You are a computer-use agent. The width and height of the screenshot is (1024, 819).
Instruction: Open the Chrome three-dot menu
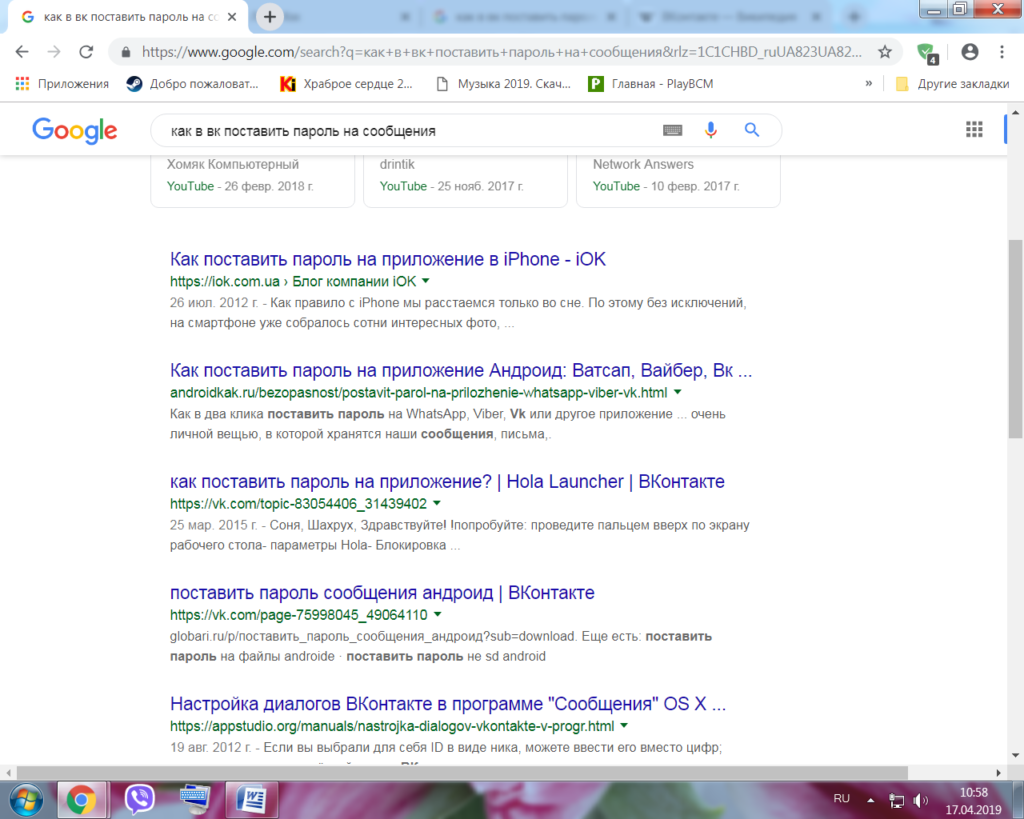pyautogui.click(x=1002, y=52)
